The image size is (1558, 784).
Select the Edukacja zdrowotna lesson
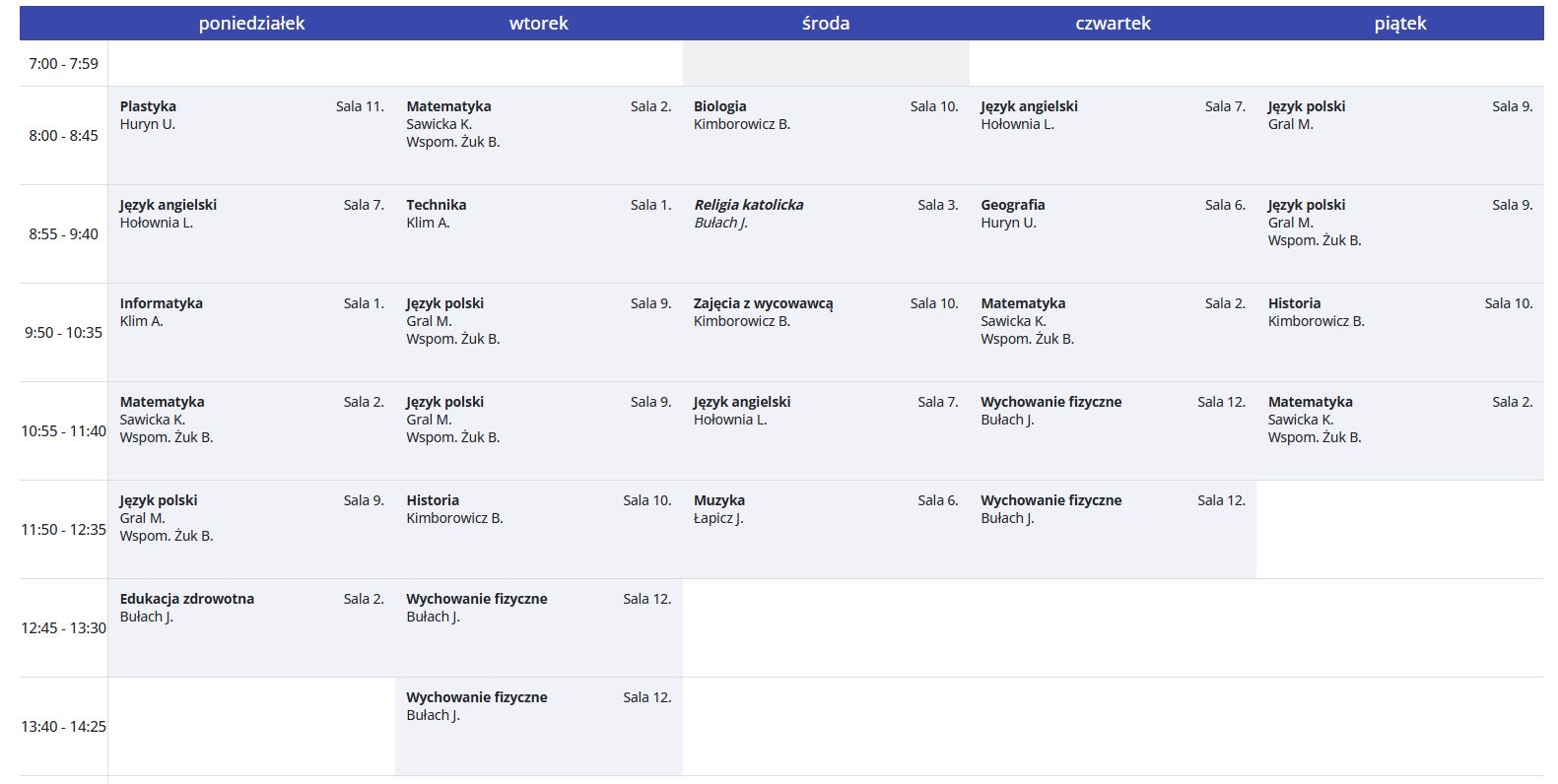[x=186, y=599]
